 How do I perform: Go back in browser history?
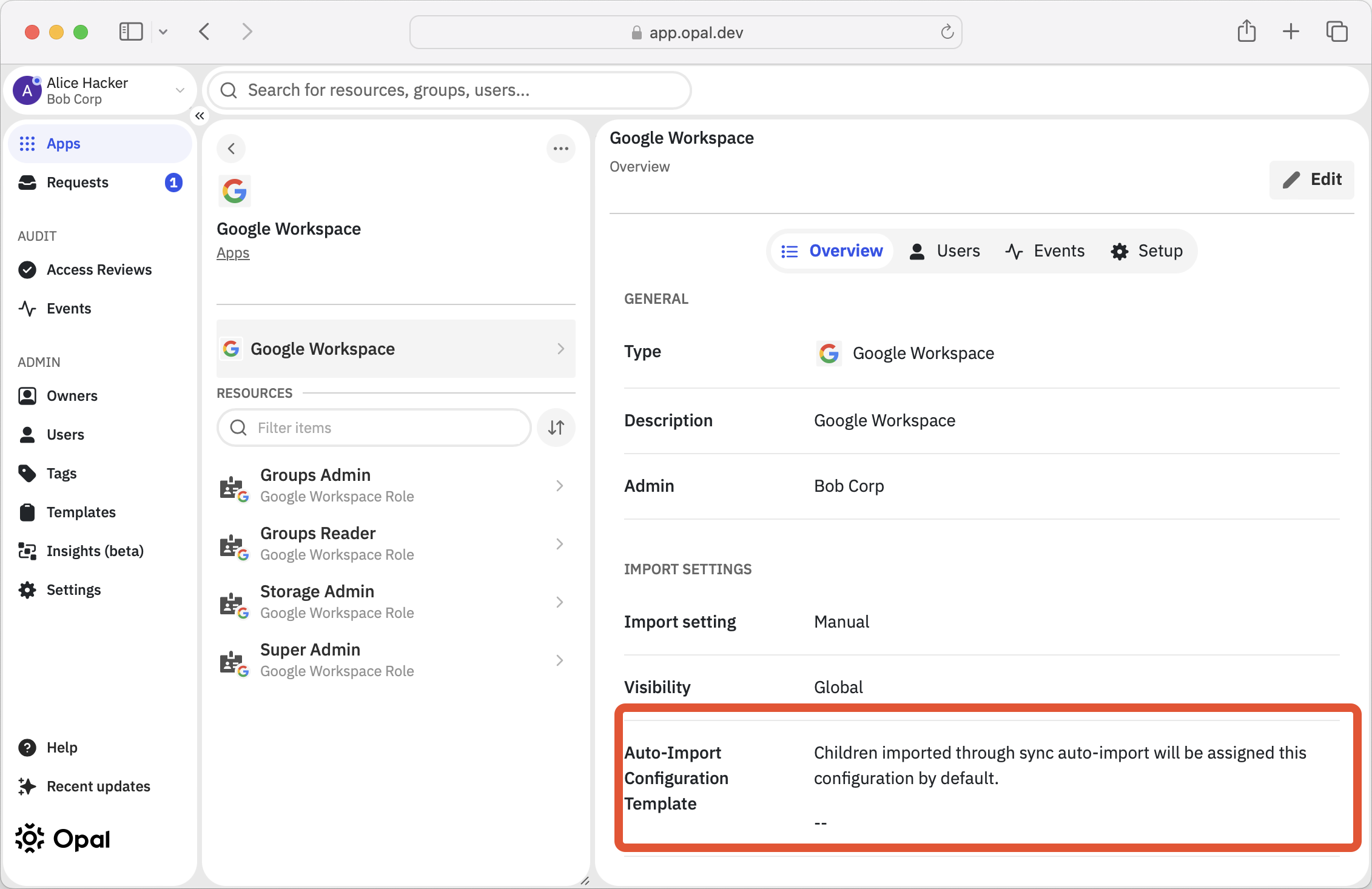(205, 32)
